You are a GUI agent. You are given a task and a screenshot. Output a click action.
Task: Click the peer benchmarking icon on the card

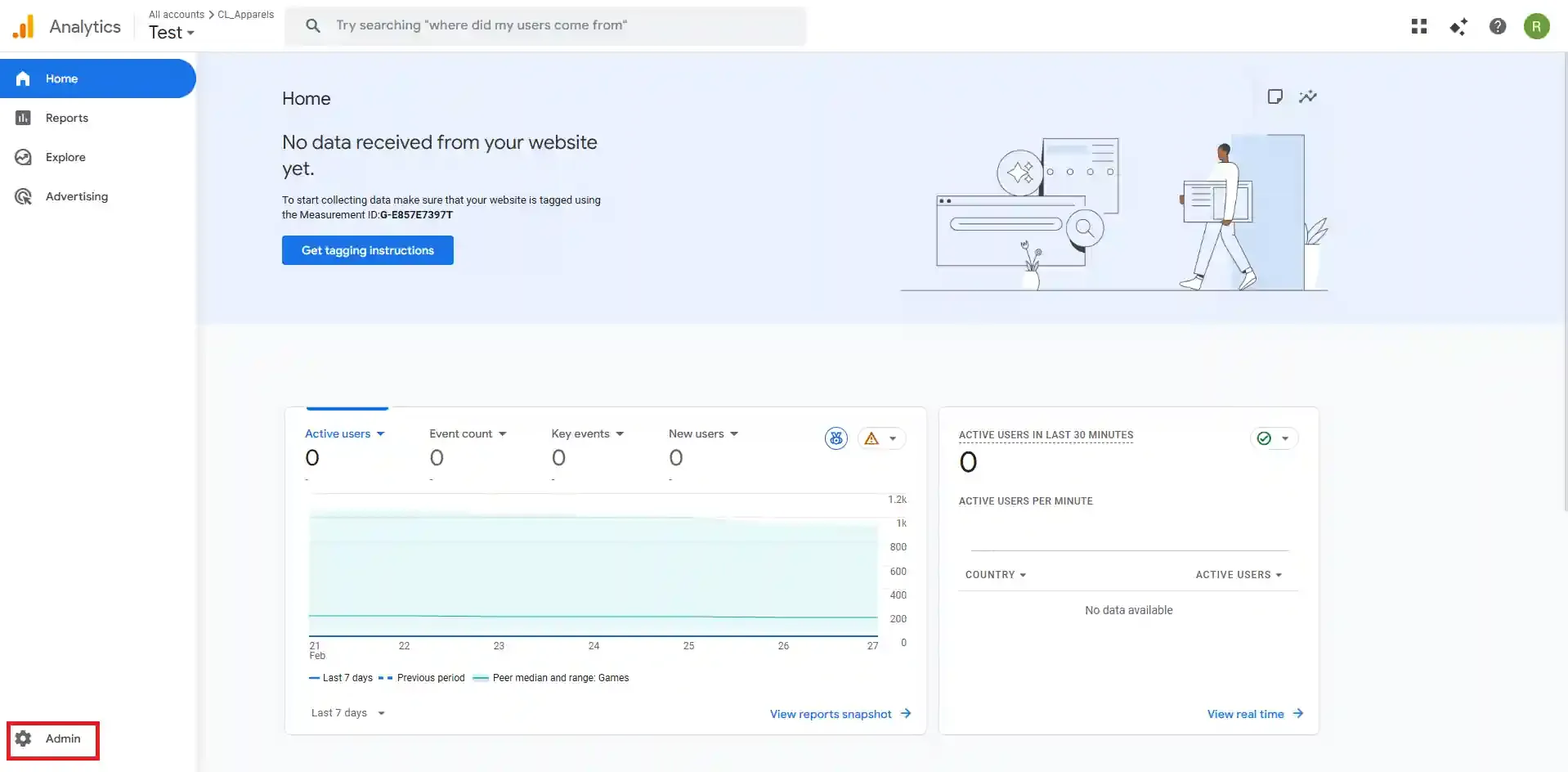pos(836,438)
